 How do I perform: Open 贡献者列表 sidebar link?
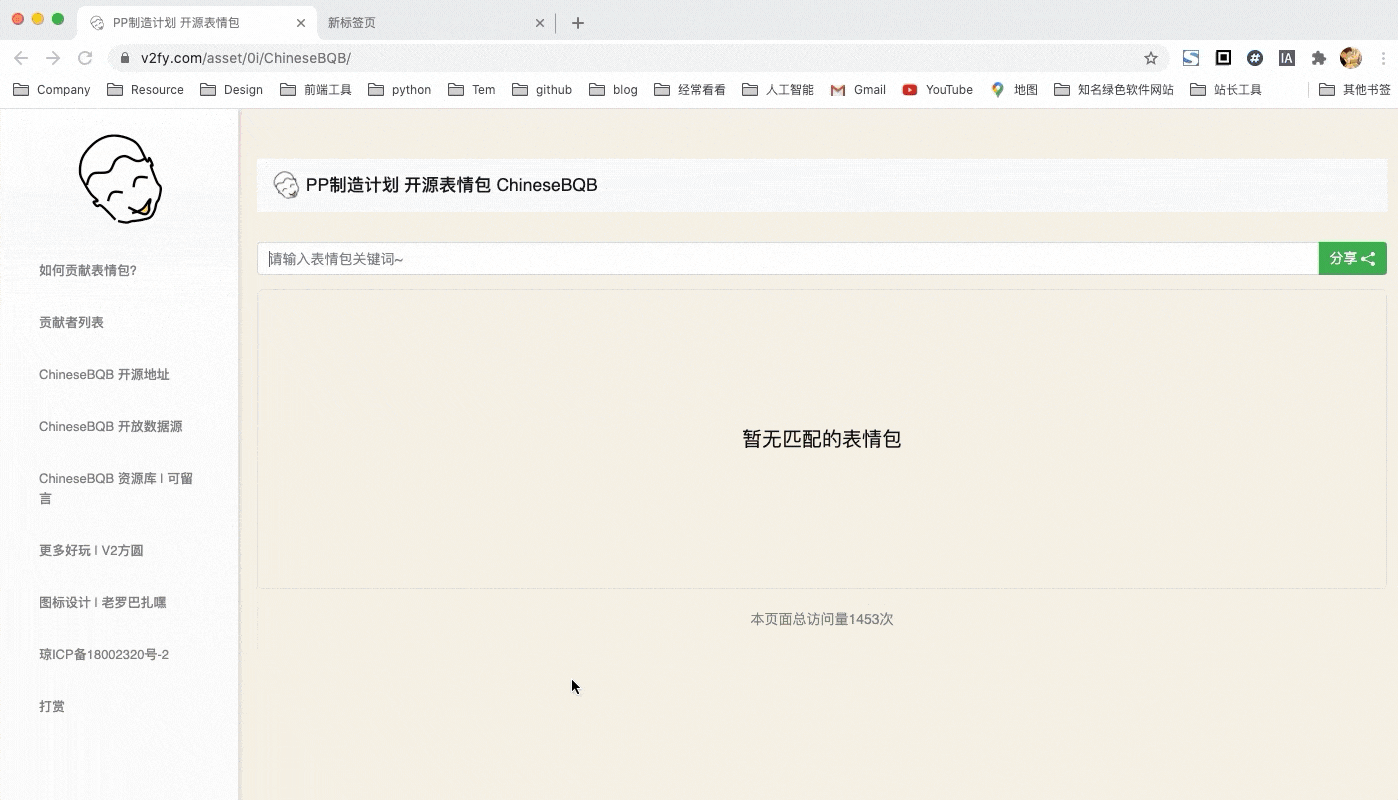[x=71, y=322]
